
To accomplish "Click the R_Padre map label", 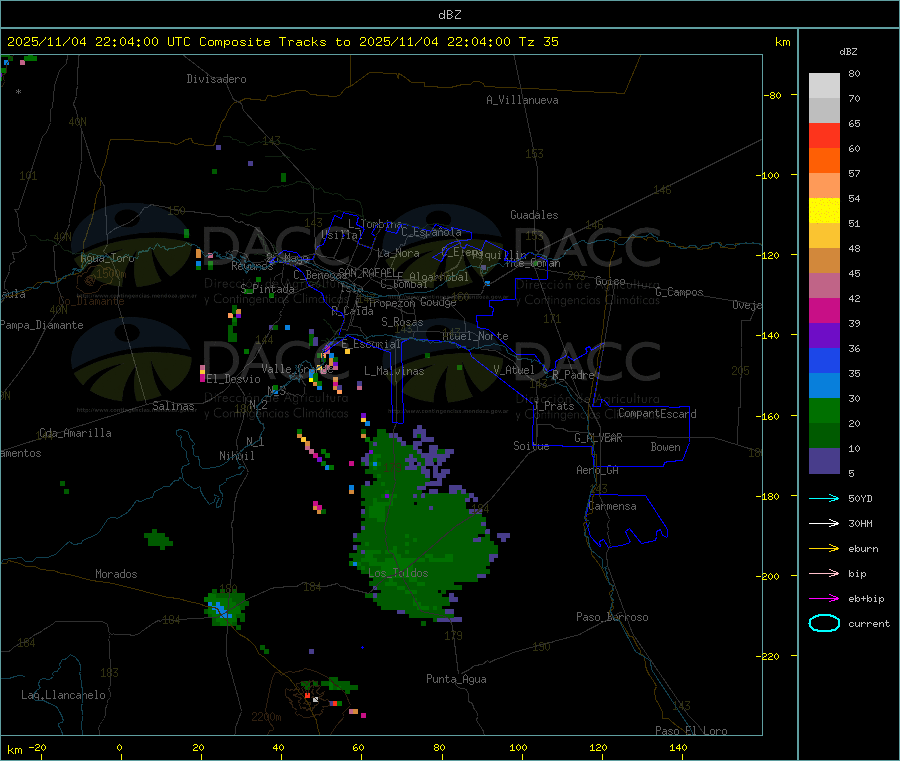I will click(x=573, y=375).
